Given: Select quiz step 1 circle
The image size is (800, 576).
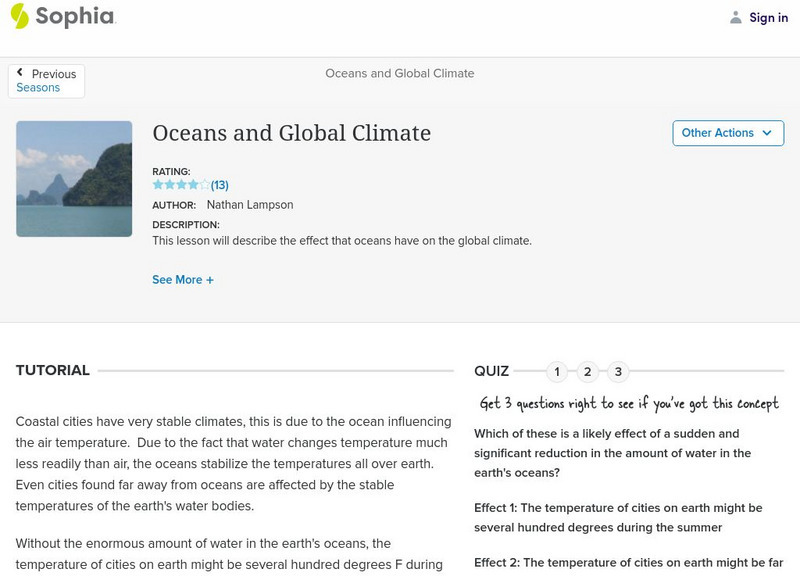Looking at the screenshot, I should (557, 371).
